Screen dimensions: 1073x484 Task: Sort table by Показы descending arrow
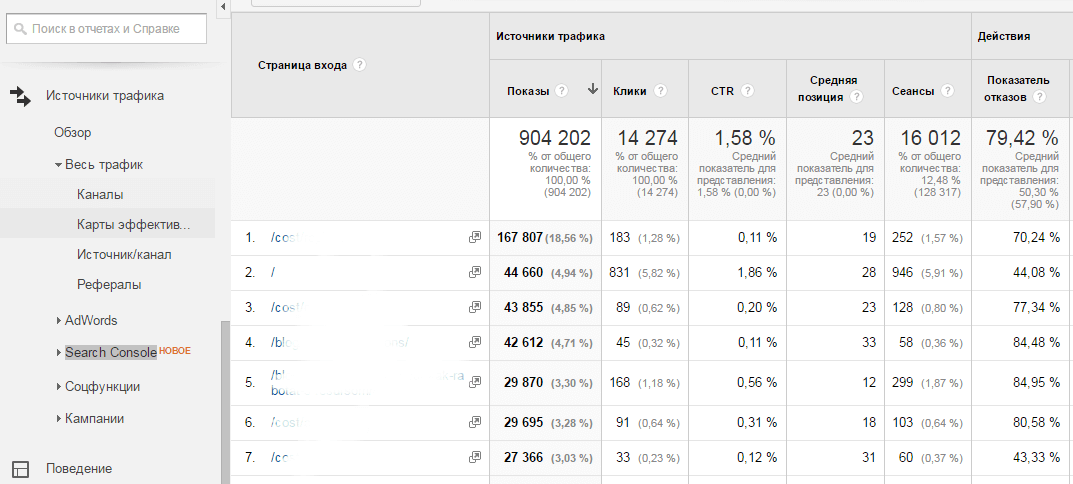pyautogui.click(x=592, y=90)
